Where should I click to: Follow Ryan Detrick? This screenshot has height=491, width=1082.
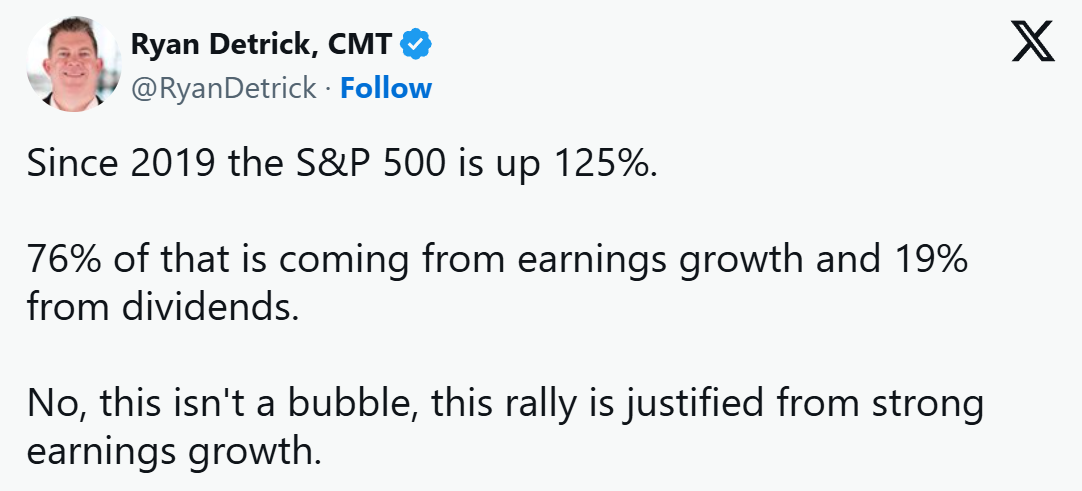coord(386,88)
